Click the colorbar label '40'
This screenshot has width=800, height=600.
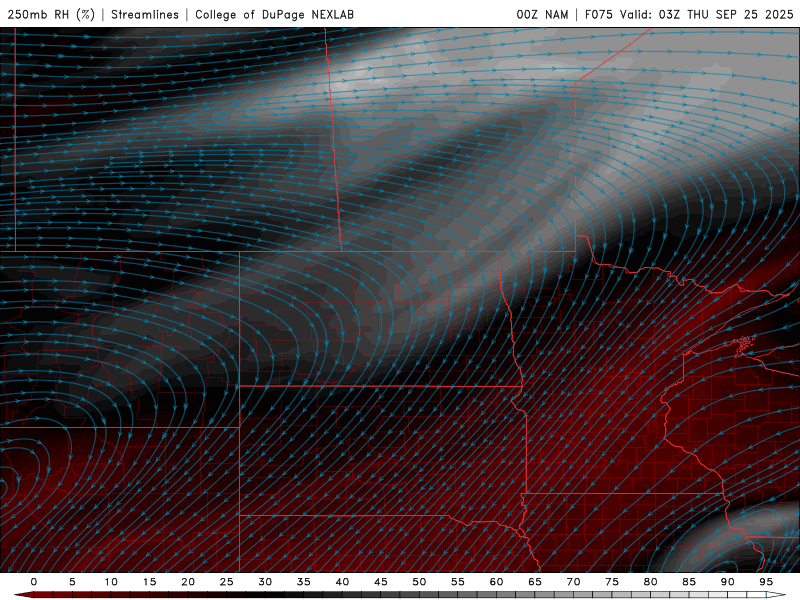pyautogui.click(x=342, y=582)
